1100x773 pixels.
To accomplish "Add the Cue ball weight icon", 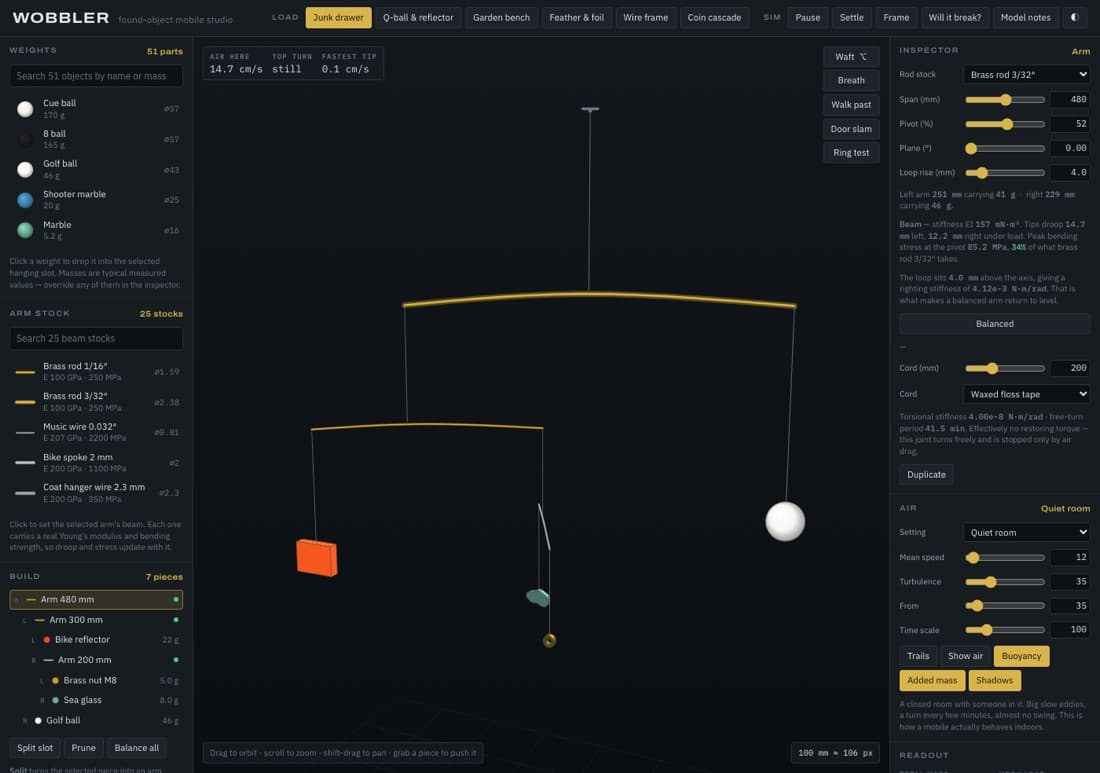I will (25, 109).
